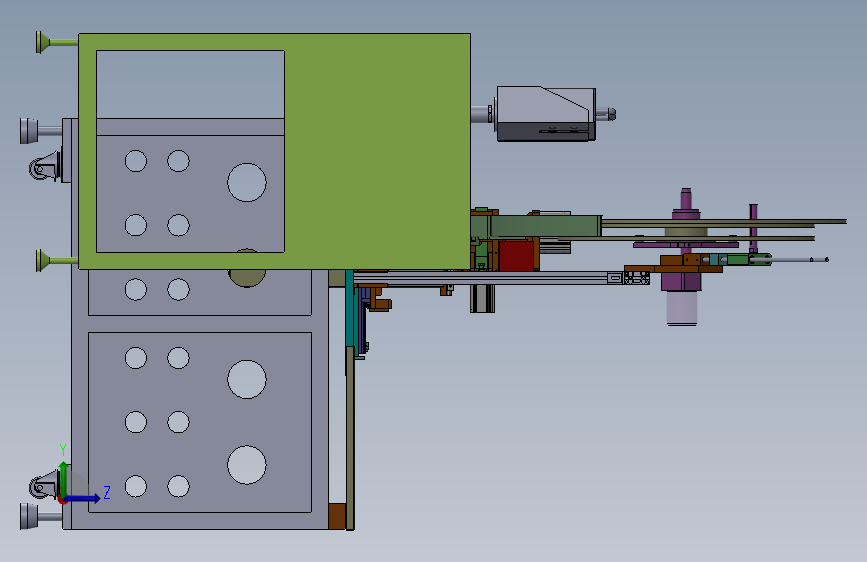Select the red block under the green arm

click(516, 254)
